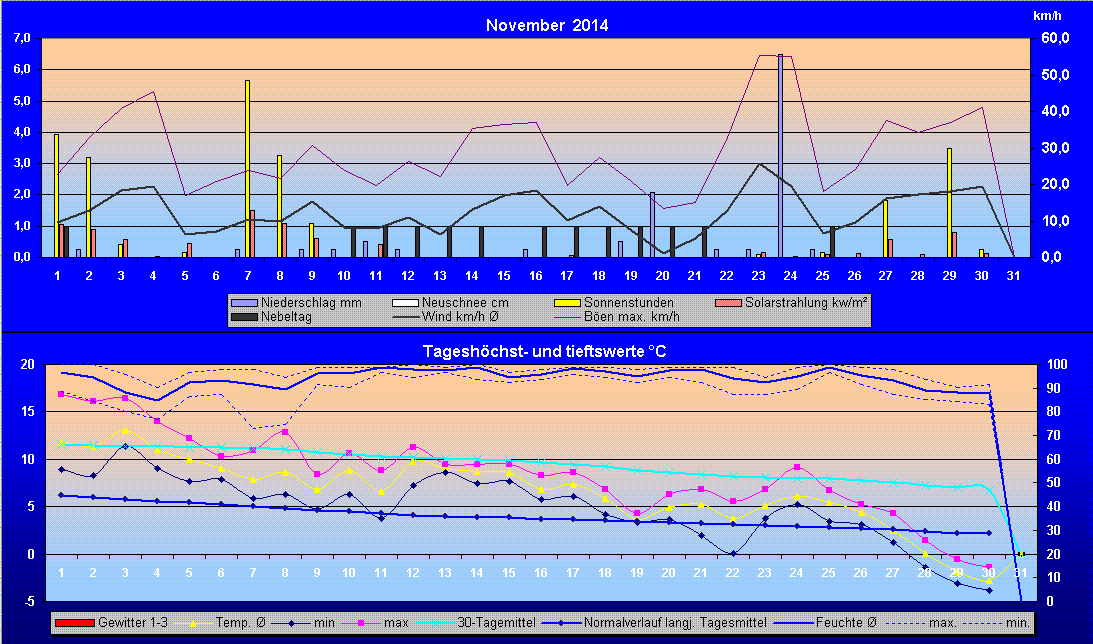Image resolution: width=1093 pixels, height=644 pixels.
Task: Click the black Nebeltag legend swatch
Action: click(x=245, y=317)
